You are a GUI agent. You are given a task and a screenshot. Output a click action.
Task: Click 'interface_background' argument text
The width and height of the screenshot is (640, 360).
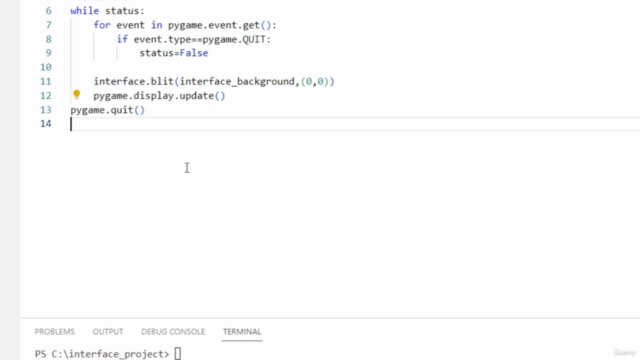point(237,82)
